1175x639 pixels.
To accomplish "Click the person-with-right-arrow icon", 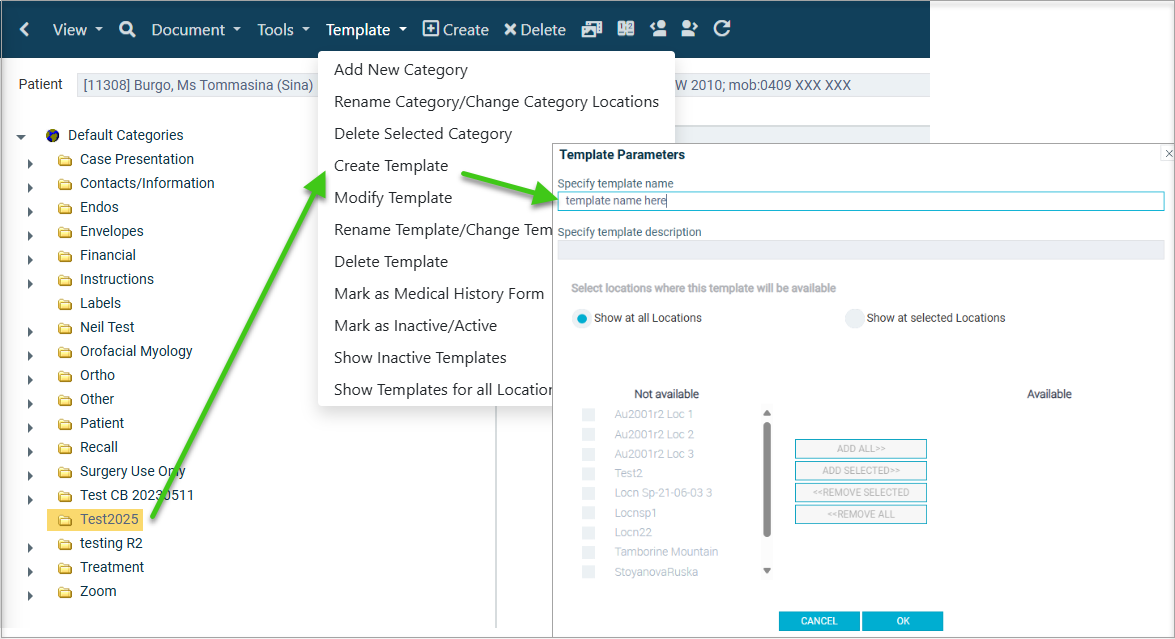I will [689, 28].
